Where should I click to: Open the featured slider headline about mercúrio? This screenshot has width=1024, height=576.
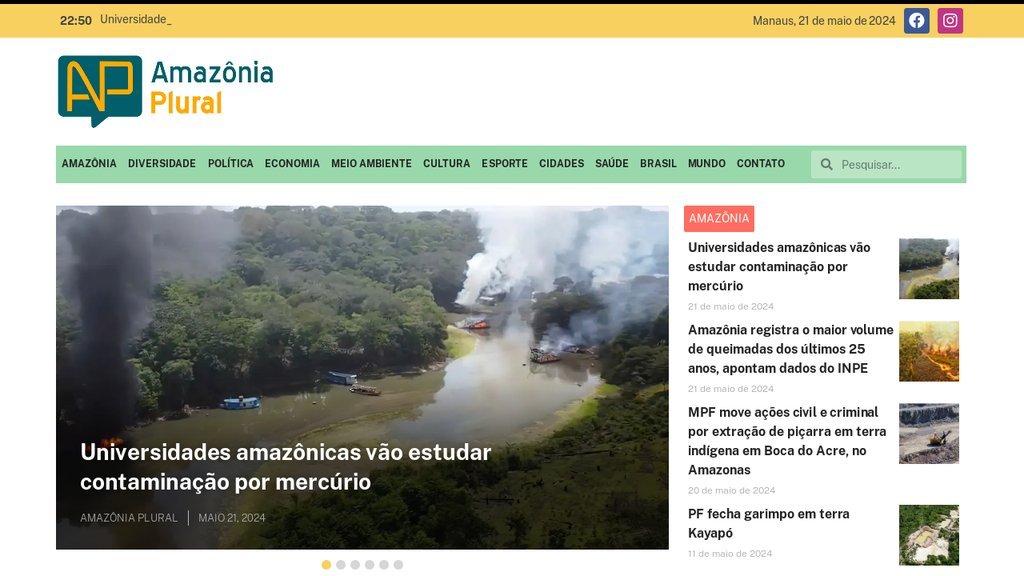[285, 467]
